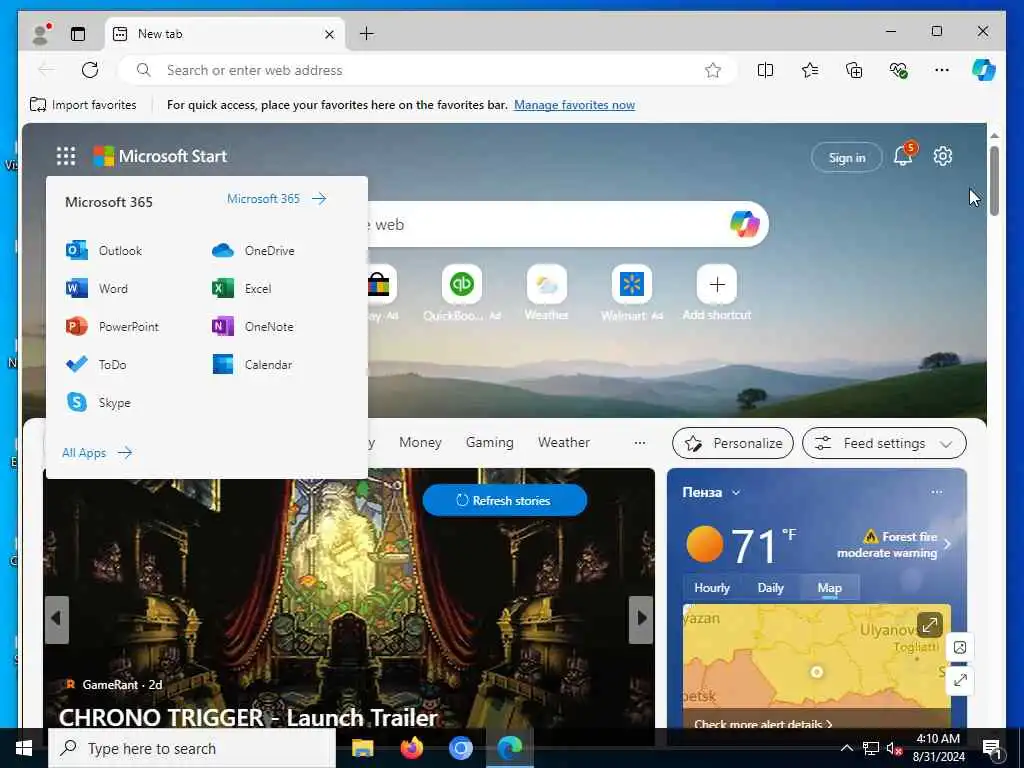Image resolution: width=1024 pixels, height=768 pixels.
Task: Open page settings gear icon
Action: point(942,156)
